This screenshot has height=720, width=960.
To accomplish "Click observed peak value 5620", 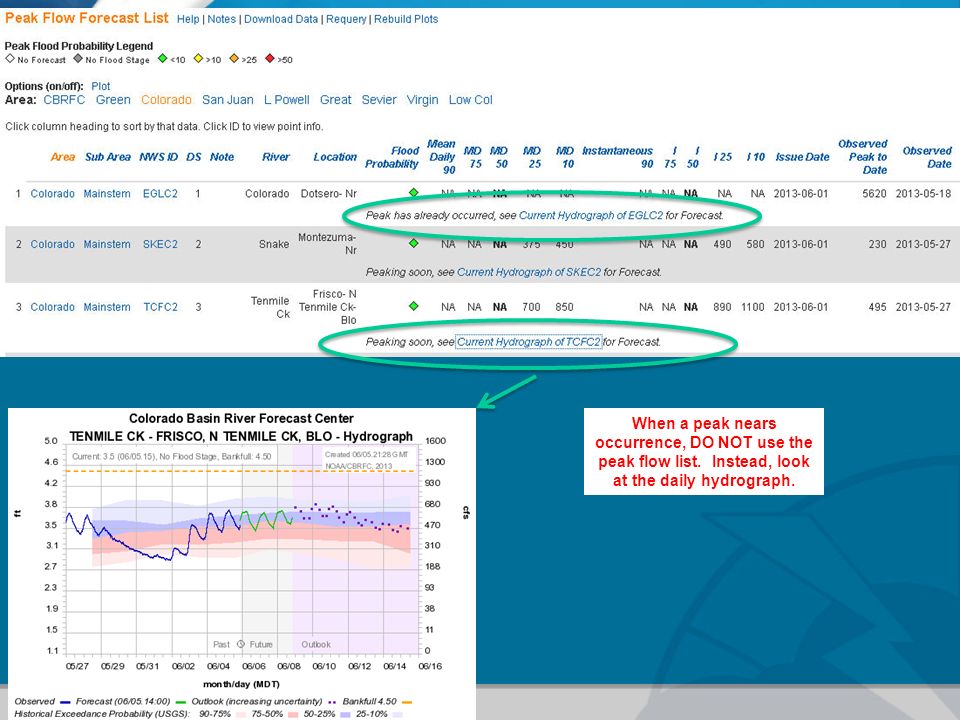I will tap(874, 193).
